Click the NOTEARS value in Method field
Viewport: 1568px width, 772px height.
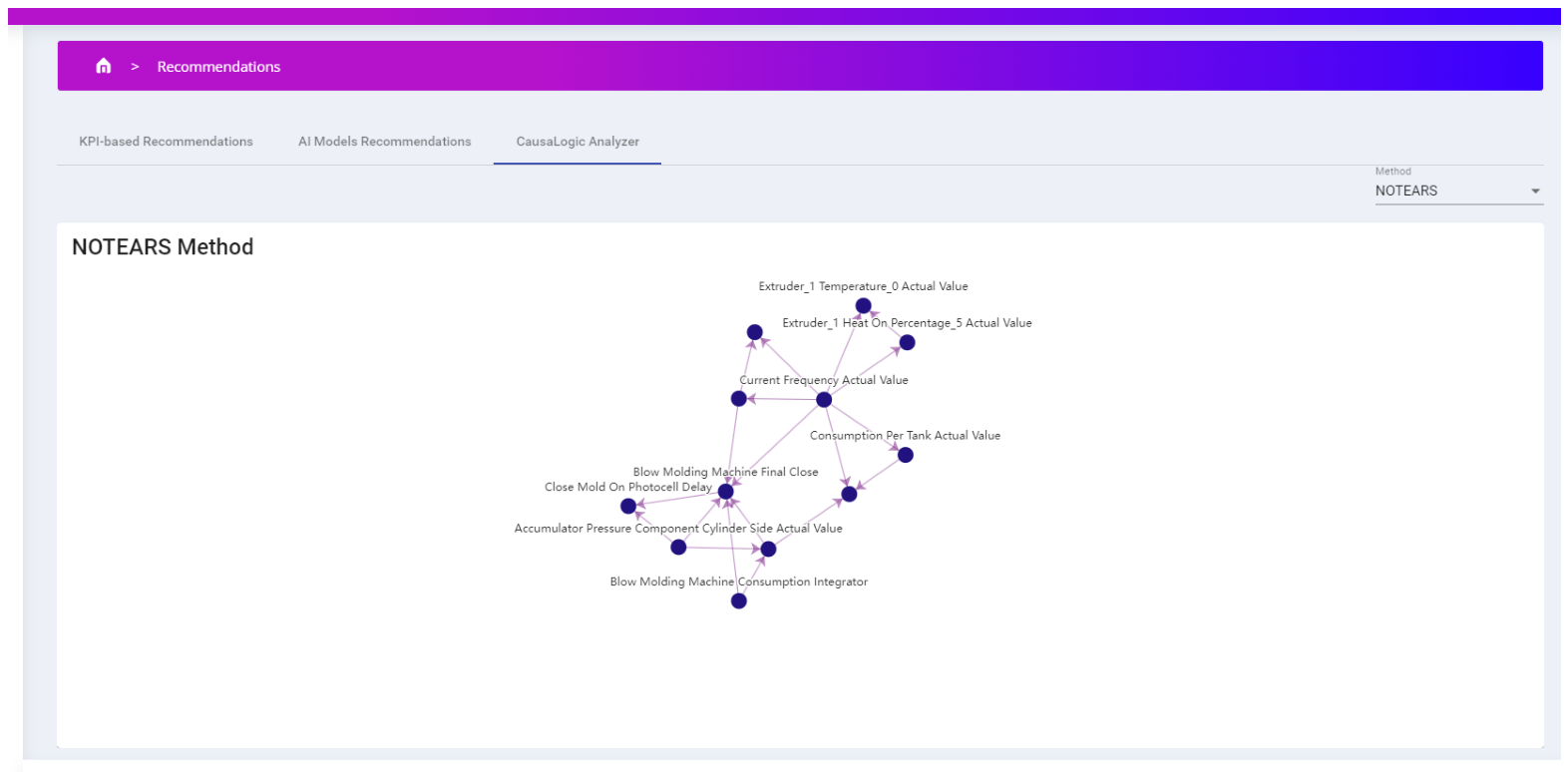point(1405,191)
